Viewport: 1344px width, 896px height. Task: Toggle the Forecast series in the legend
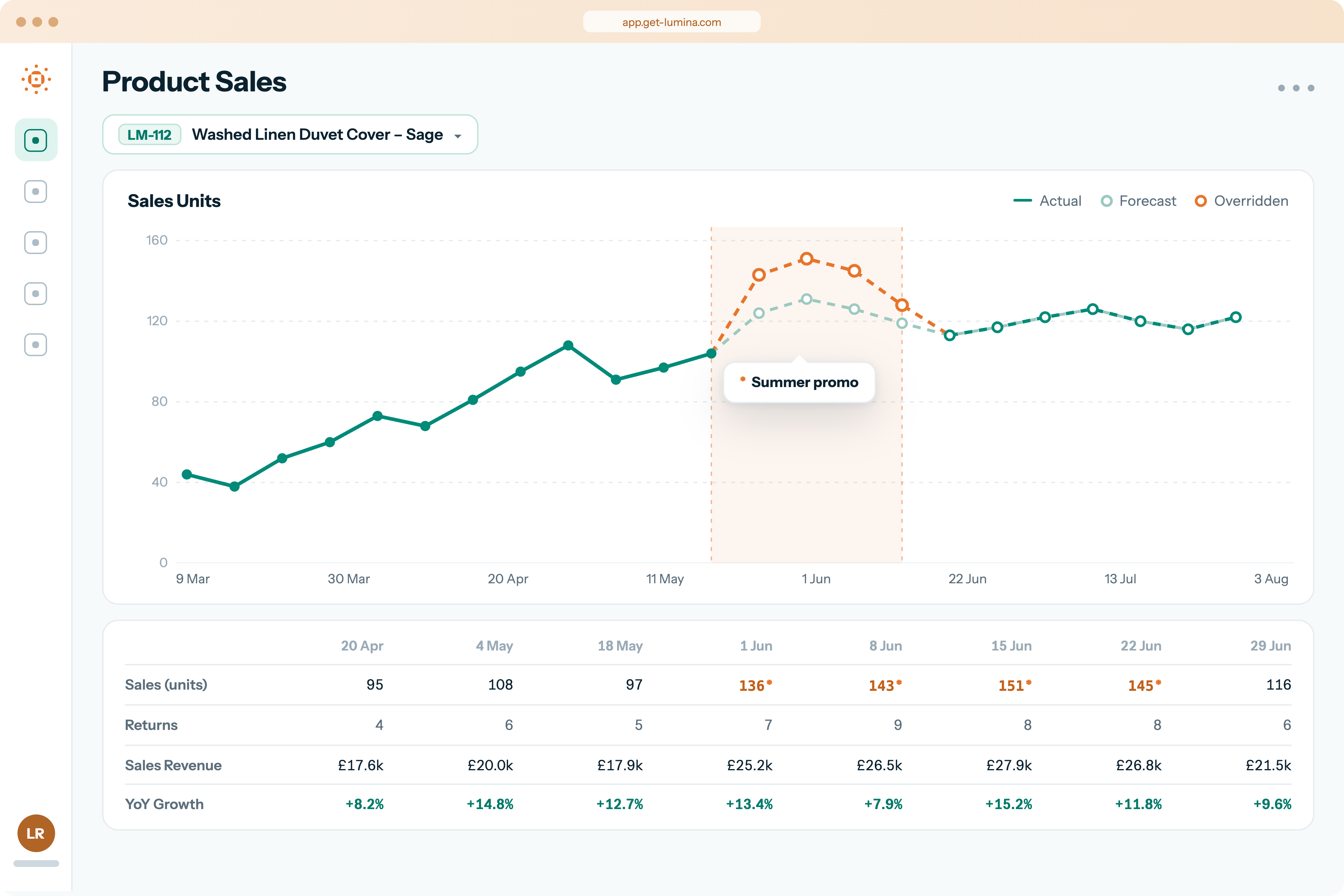pyautogui.click(x=1138, y=201)
